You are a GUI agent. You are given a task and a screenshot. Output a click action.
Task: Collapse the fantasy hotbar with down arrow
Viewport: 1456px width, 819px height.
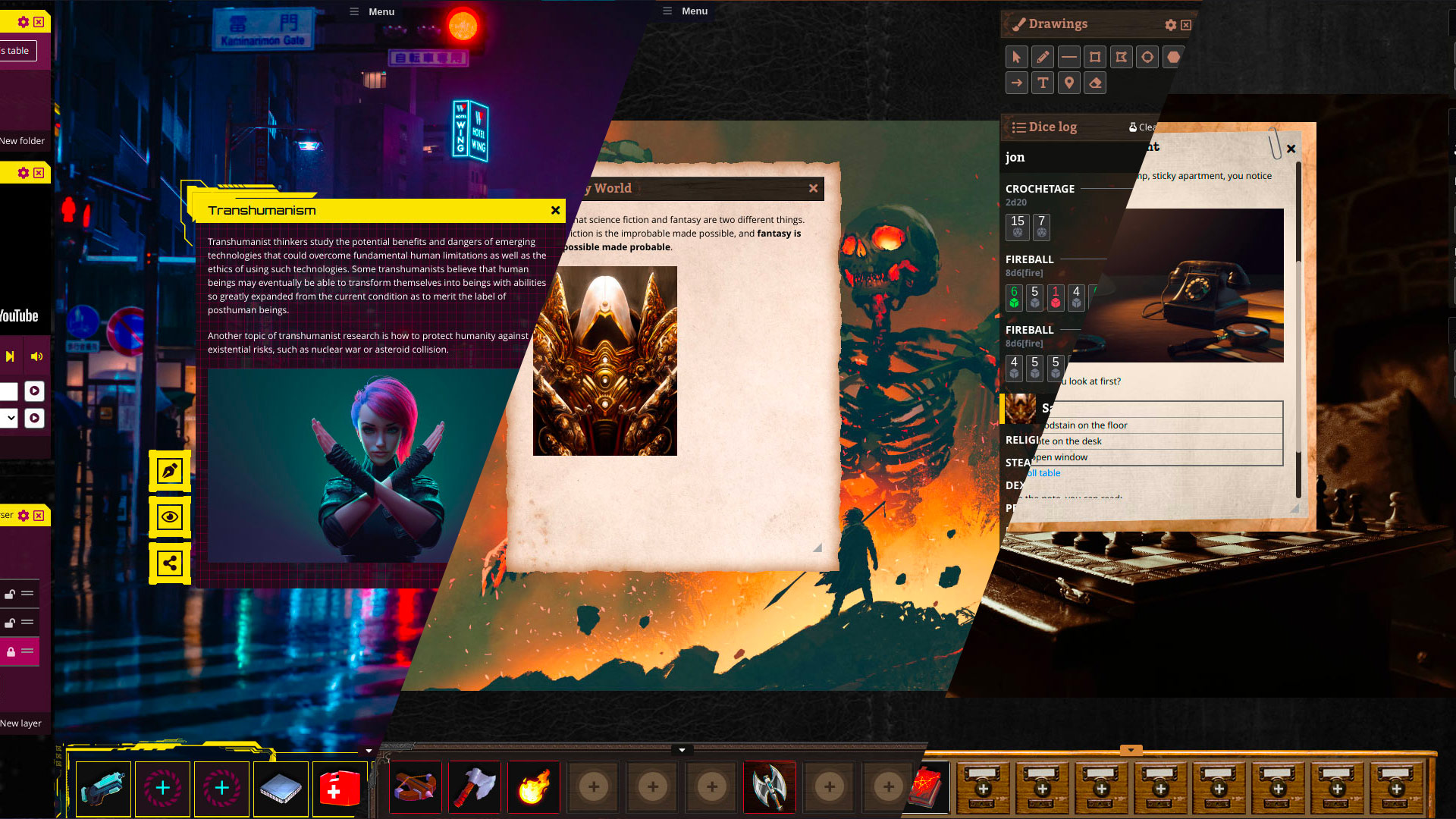coord(682,750)
